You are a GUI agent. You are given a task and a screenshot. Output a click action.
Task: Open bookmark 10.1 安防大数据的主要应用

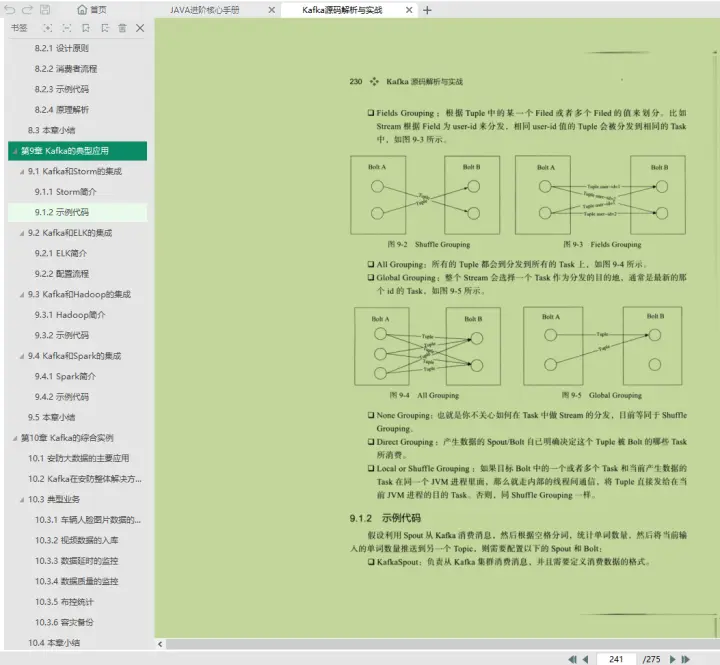click(79, 458)
